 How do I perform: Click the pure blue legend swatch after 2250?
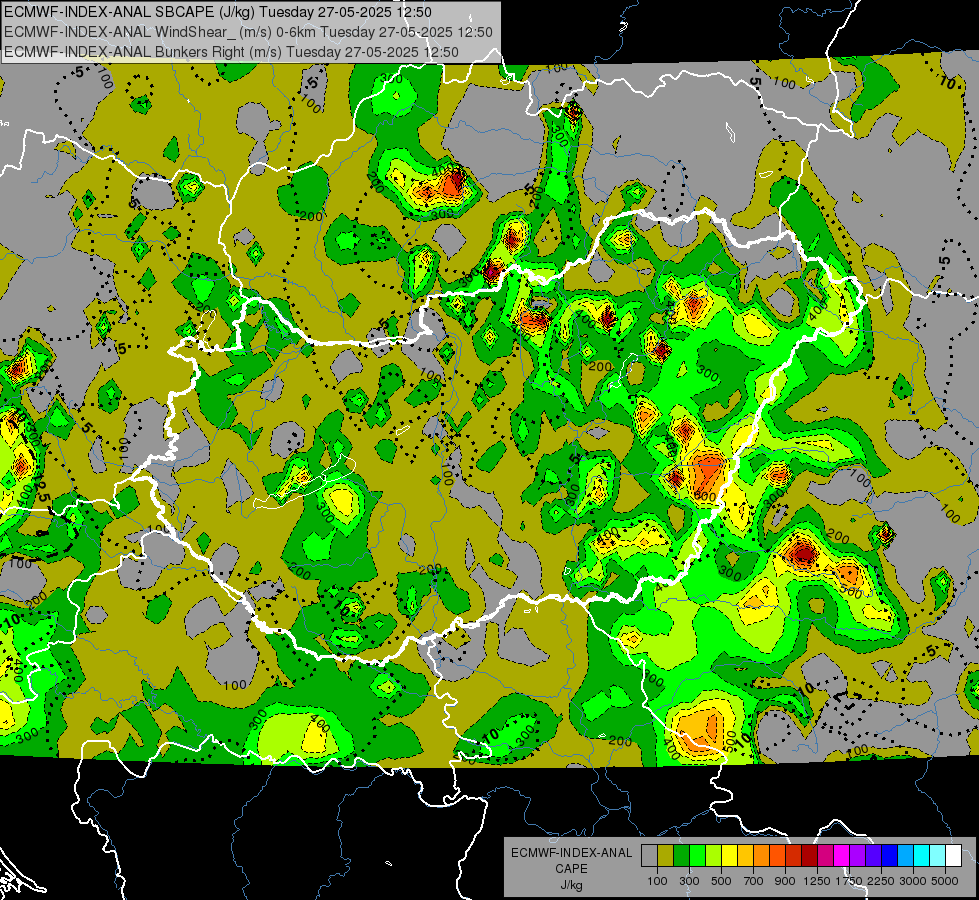889,856
